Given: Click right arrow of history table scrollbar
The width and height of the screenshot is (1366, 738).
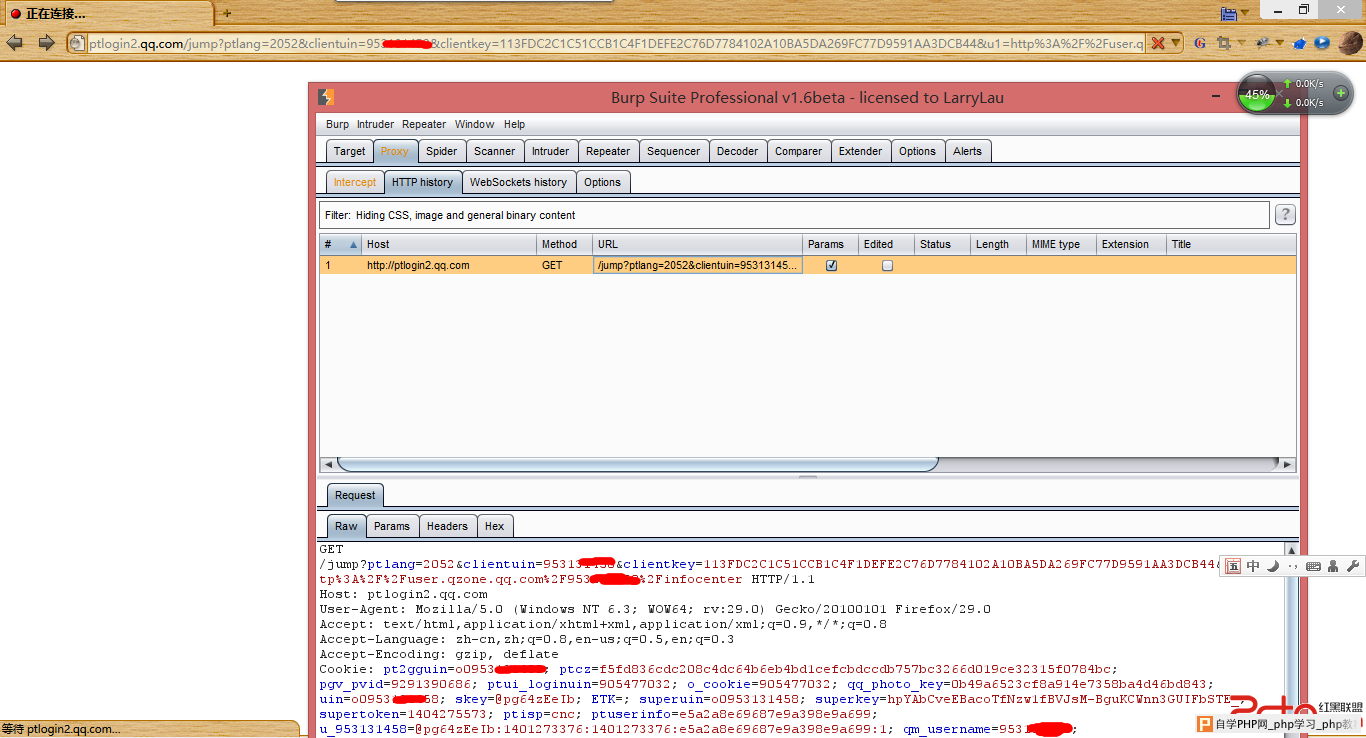Looking at the screenshot, I should tap(1288, 464).
